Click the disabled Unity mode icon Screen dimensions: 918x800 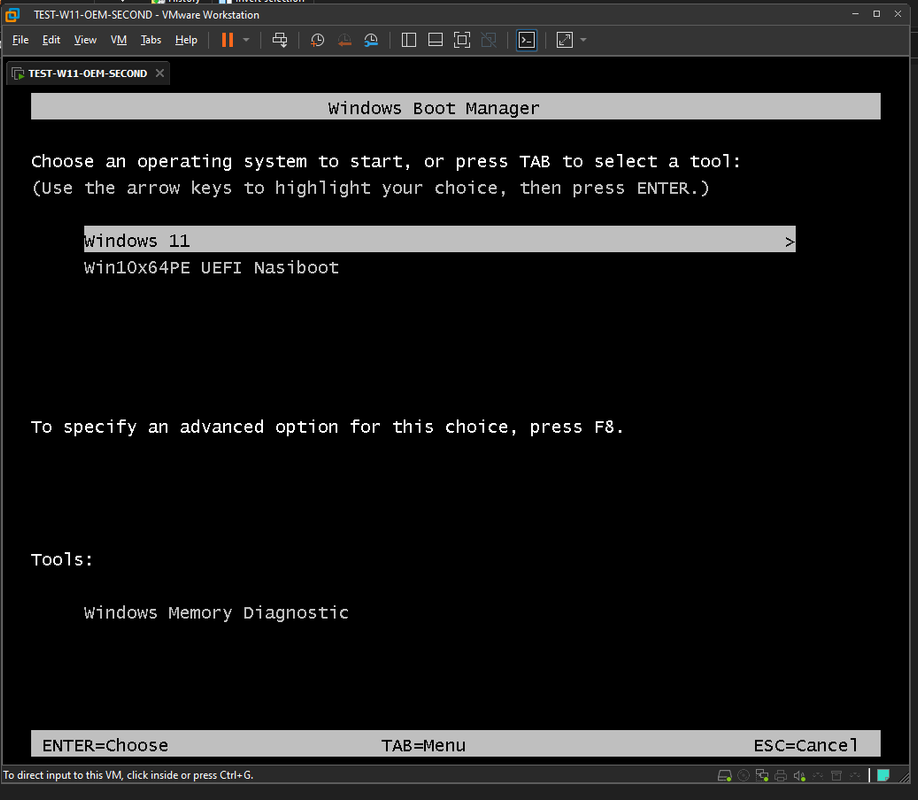(488, 40)
